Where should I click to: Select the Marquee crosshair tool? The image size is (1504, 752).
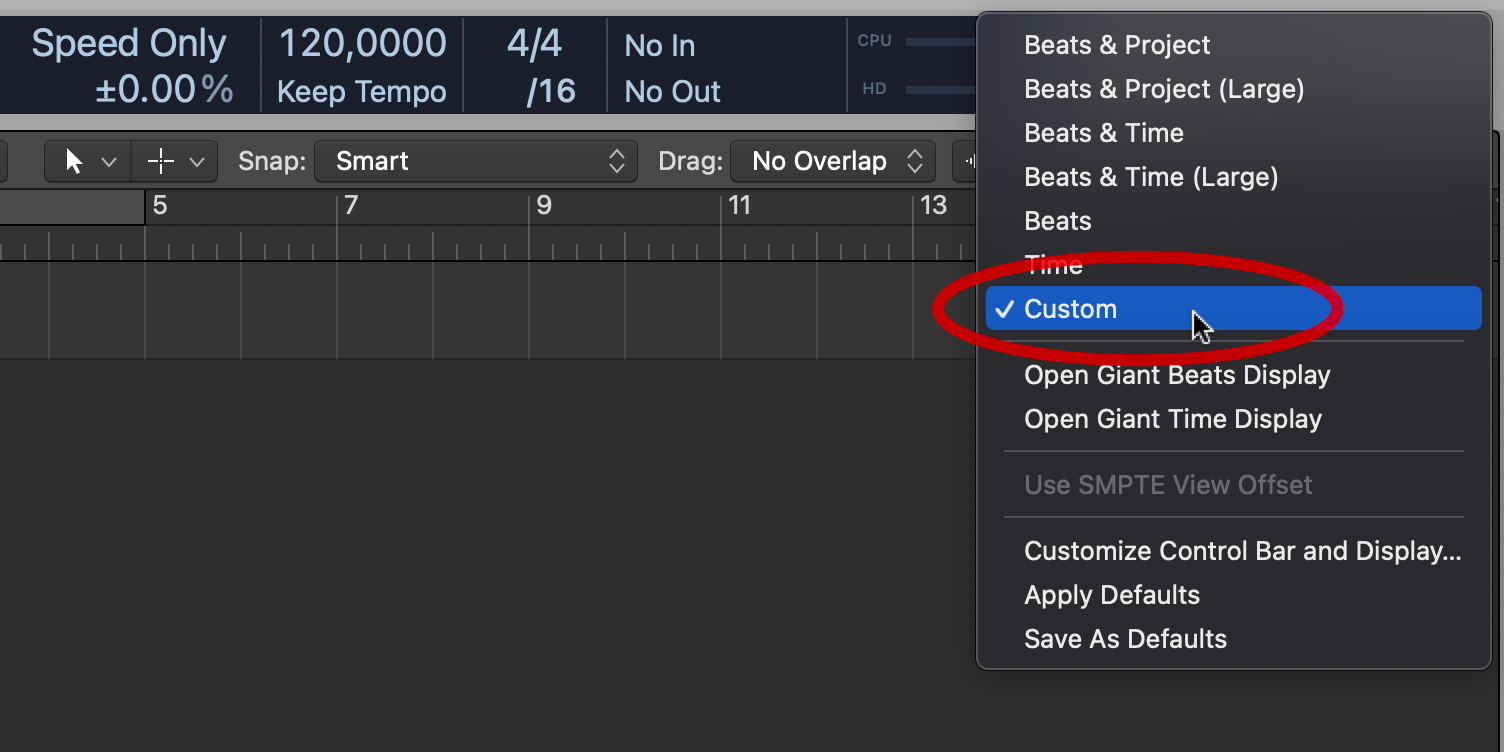click(x=162, y=161)
